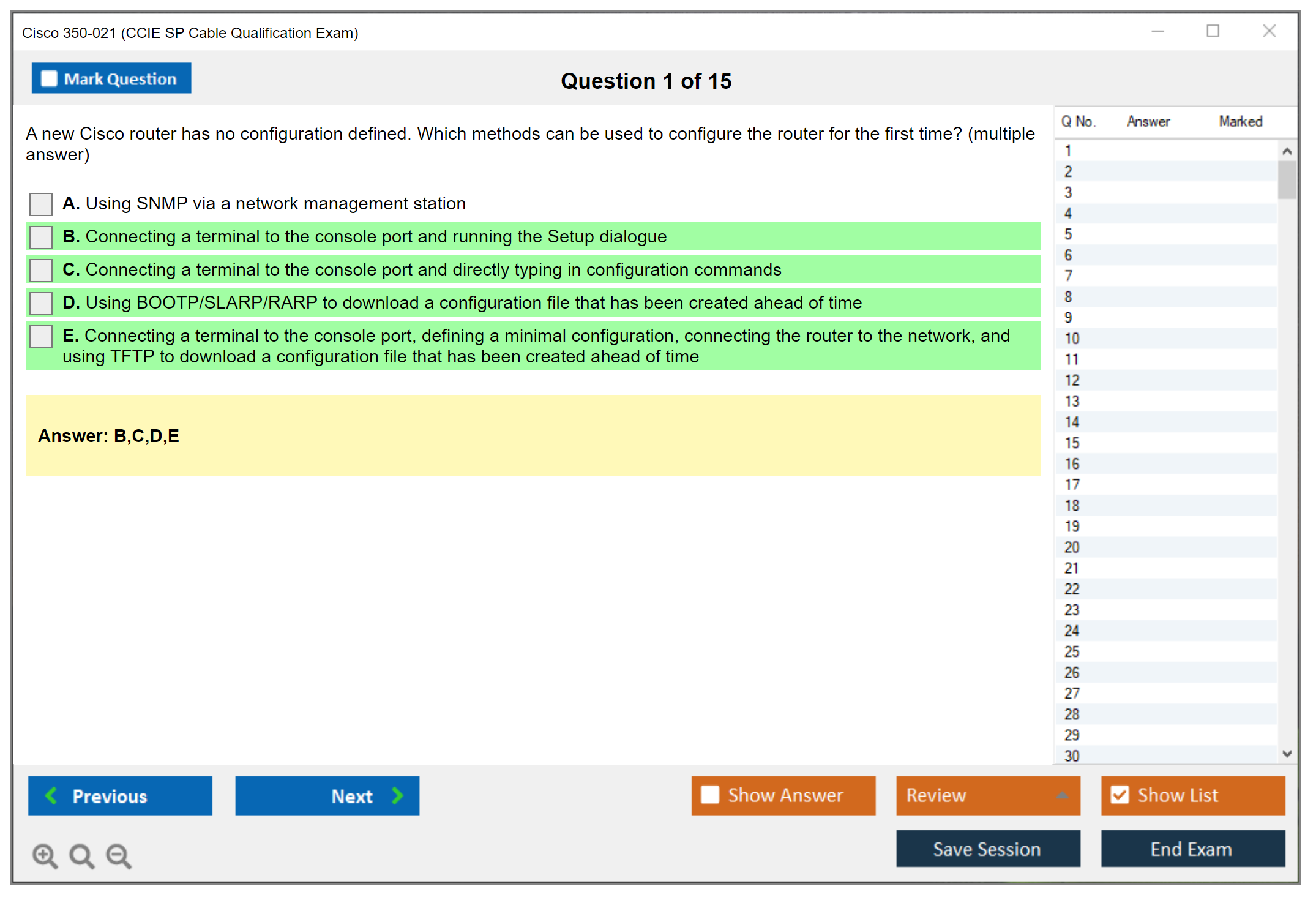Click the End Exam button
The height and width of the screenshot is (900, 1316).
click(1192, 849)
